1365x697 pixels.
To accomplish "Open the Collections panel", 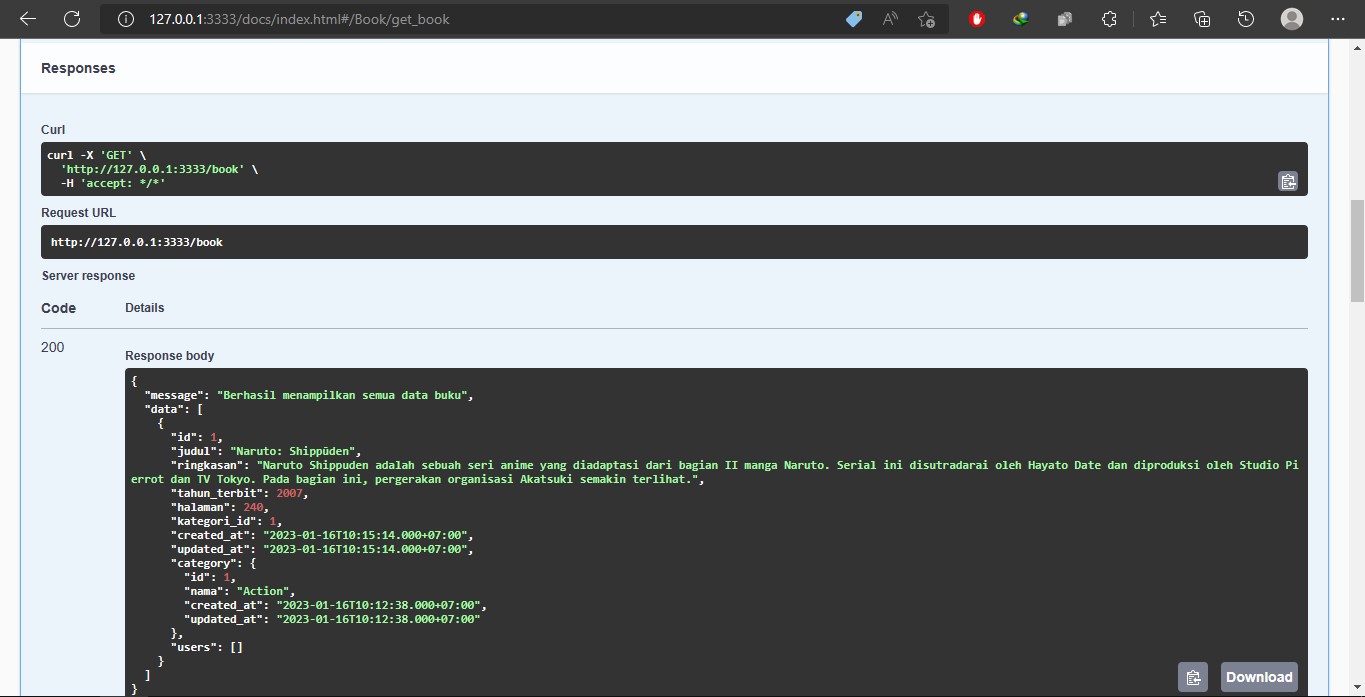I will [1202, 19].
